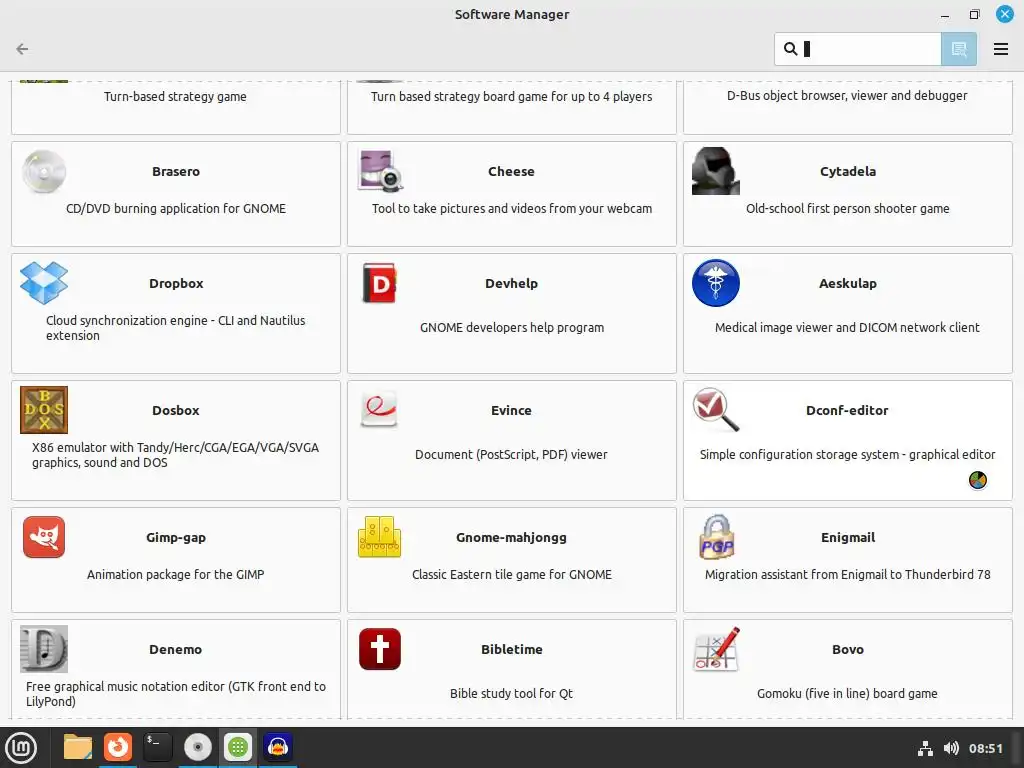Screen dimensions: 1024x768
Task: Click 'Medical image viewer and DICOM' description
Action: point(847,328)
